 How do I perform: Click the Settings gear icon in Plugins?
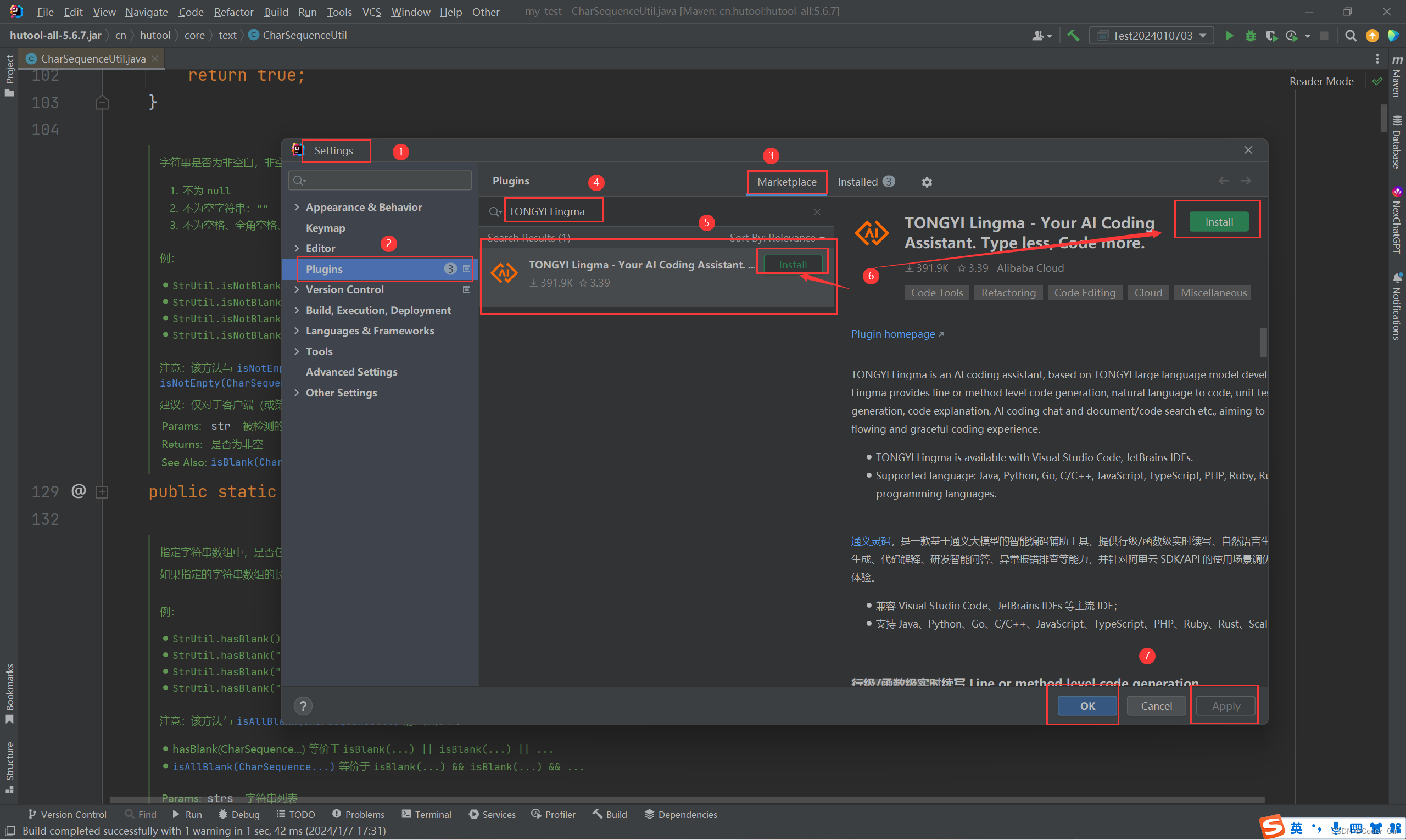point(927,182)
